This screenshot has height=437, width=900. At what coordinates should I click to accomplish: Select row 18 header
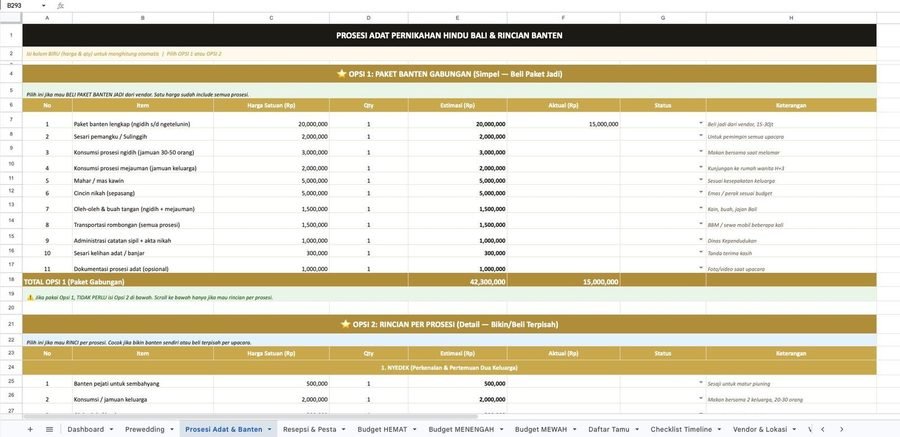[x=11, y=280]
